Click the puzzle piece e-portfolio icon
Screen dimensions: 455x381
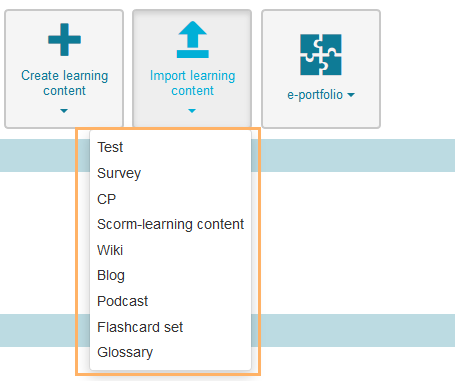tap(321, 55)
